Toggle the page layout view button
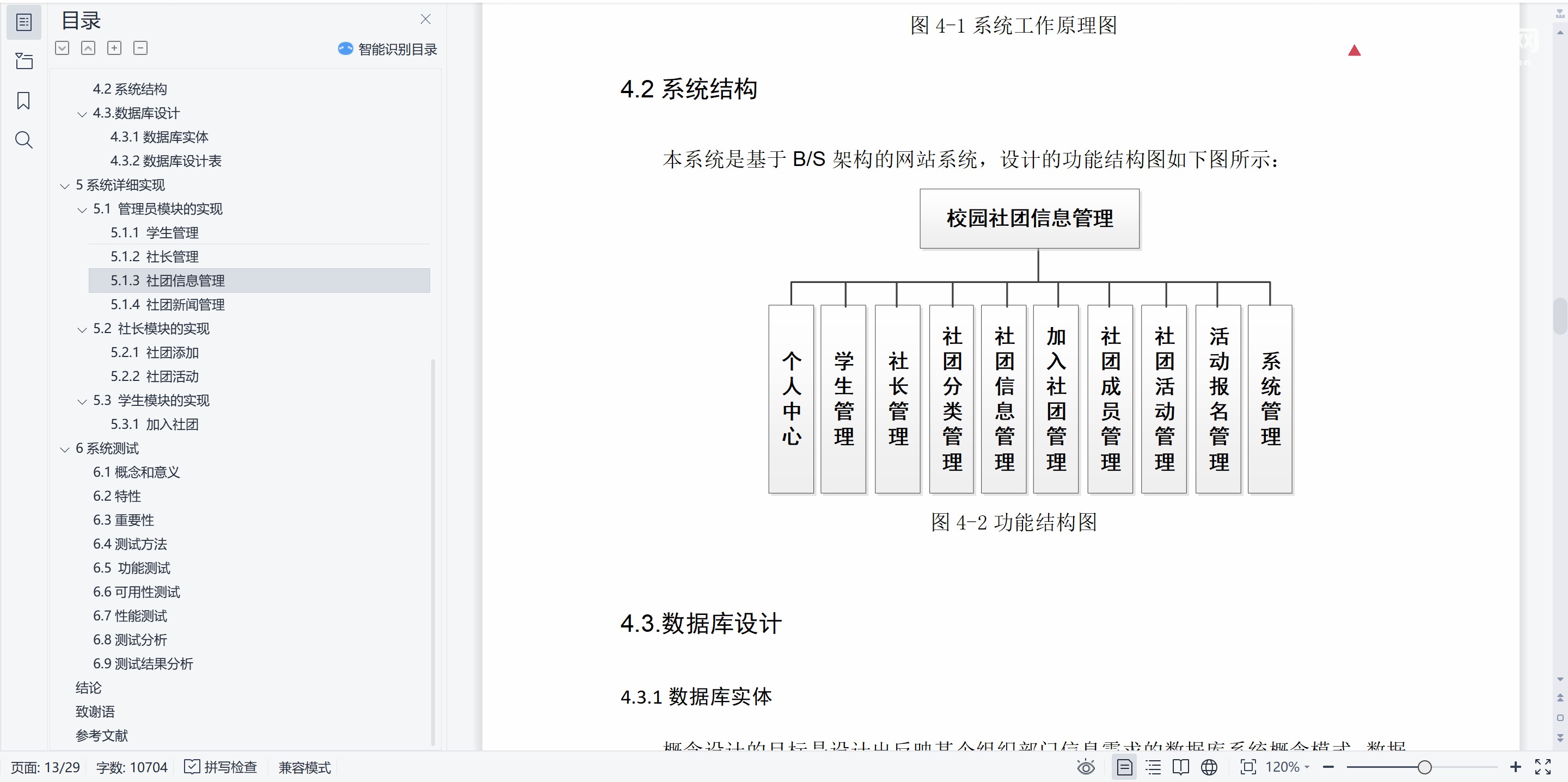1568x782 pixels. coord(1124,767)
